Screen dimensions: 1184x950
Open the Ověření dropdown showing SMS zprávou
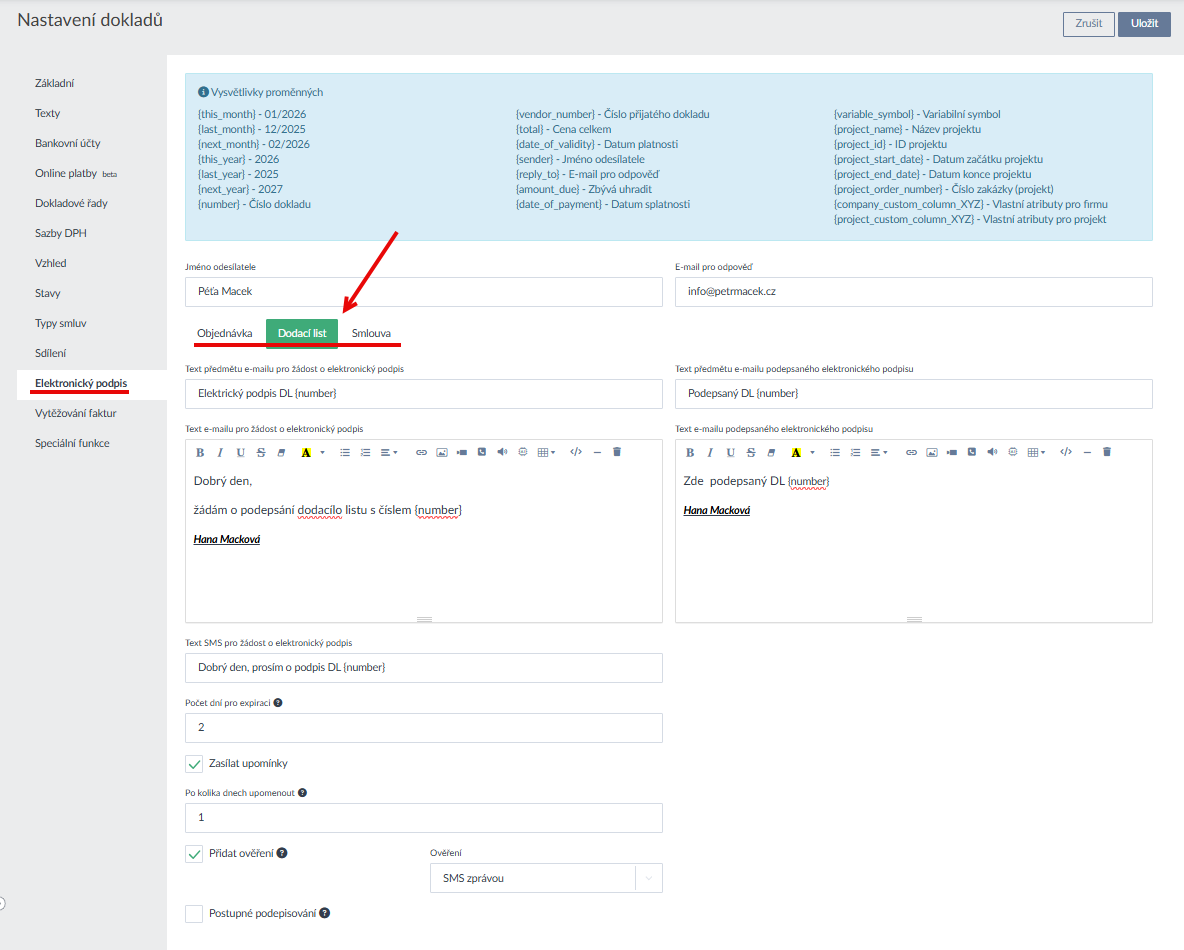538,878
